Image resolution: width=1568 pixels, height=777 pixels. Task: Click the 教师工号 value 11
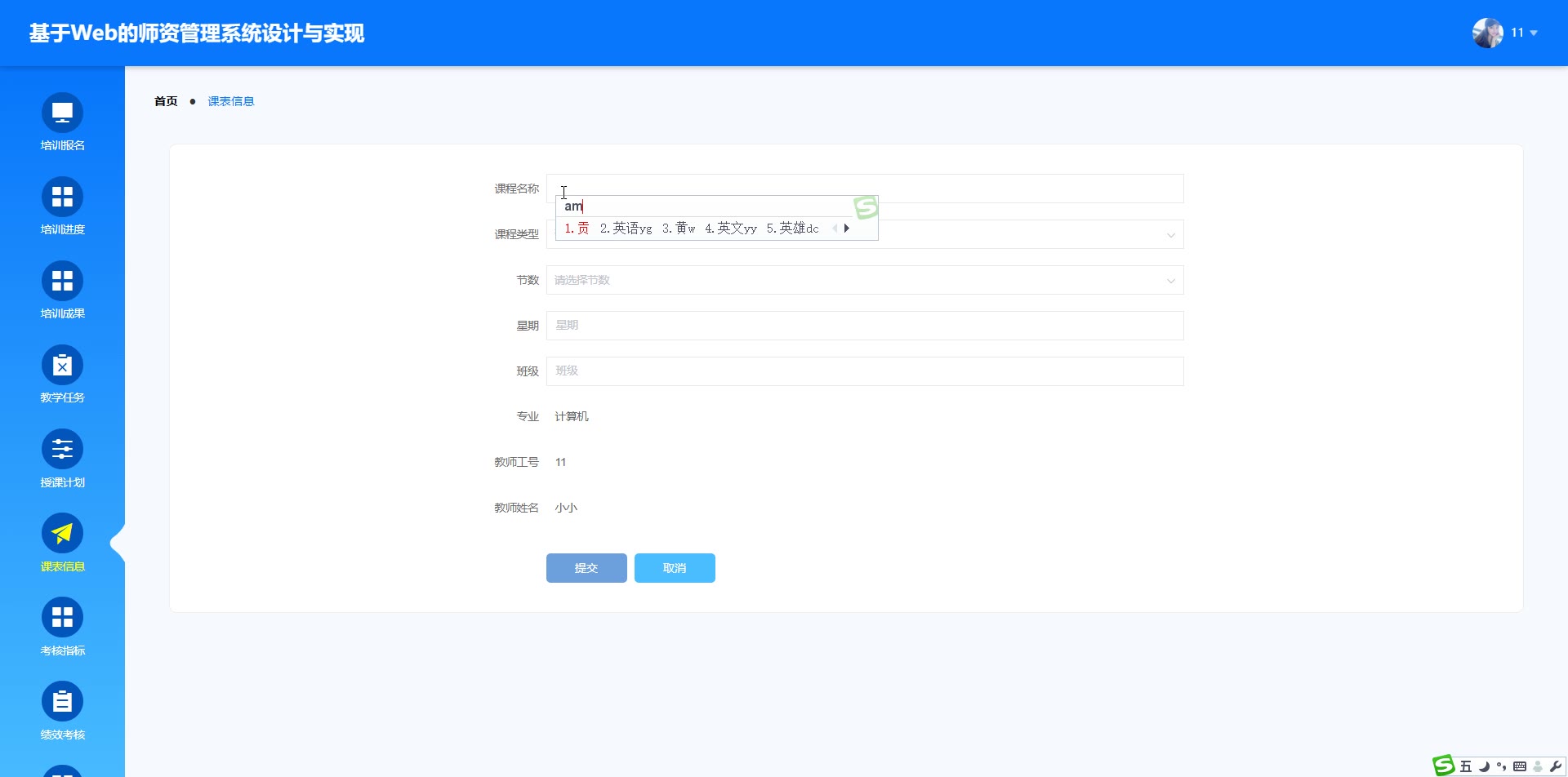[x=560, y=463]
